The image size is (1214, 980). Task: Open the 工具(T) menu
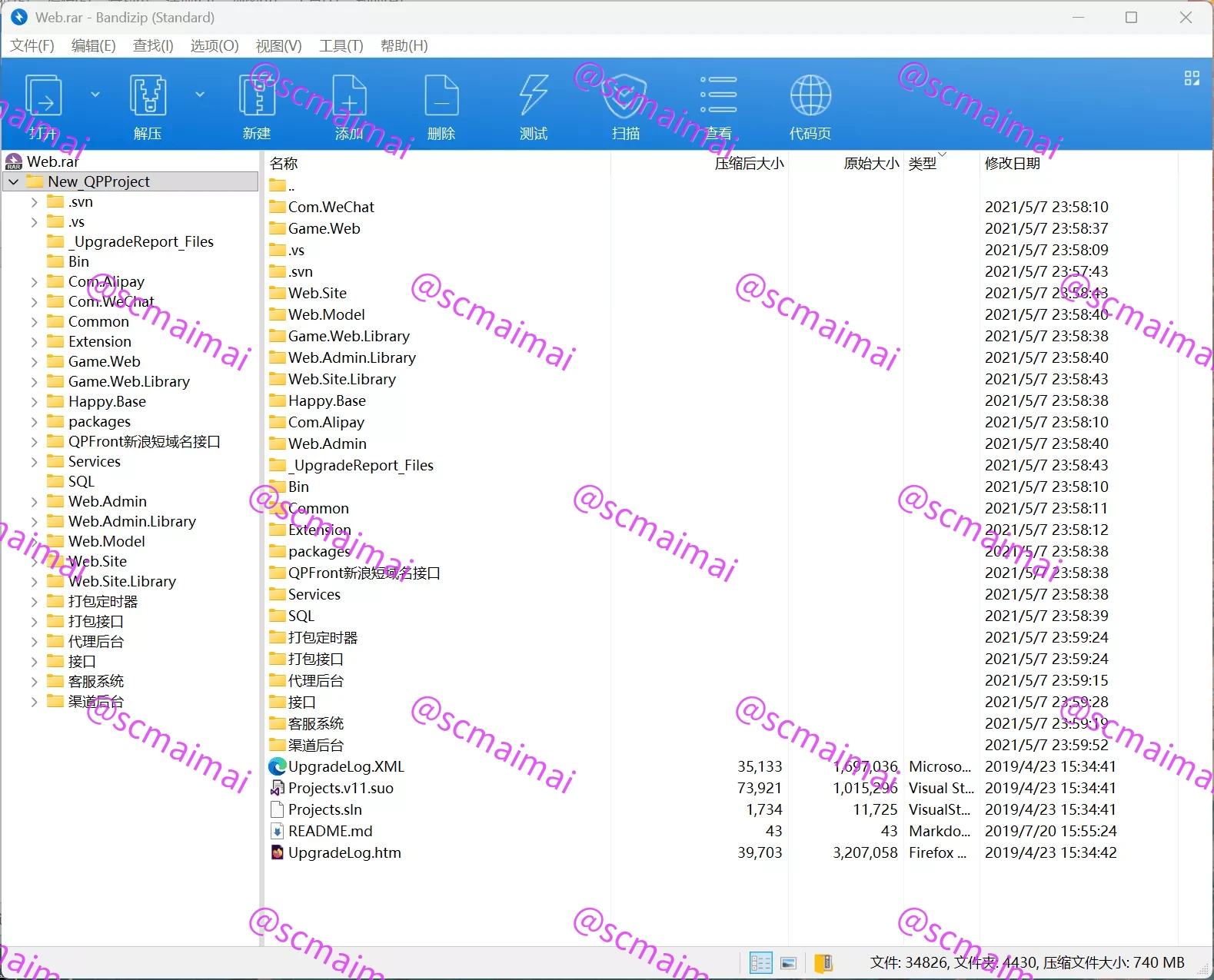tap(341, 45)
